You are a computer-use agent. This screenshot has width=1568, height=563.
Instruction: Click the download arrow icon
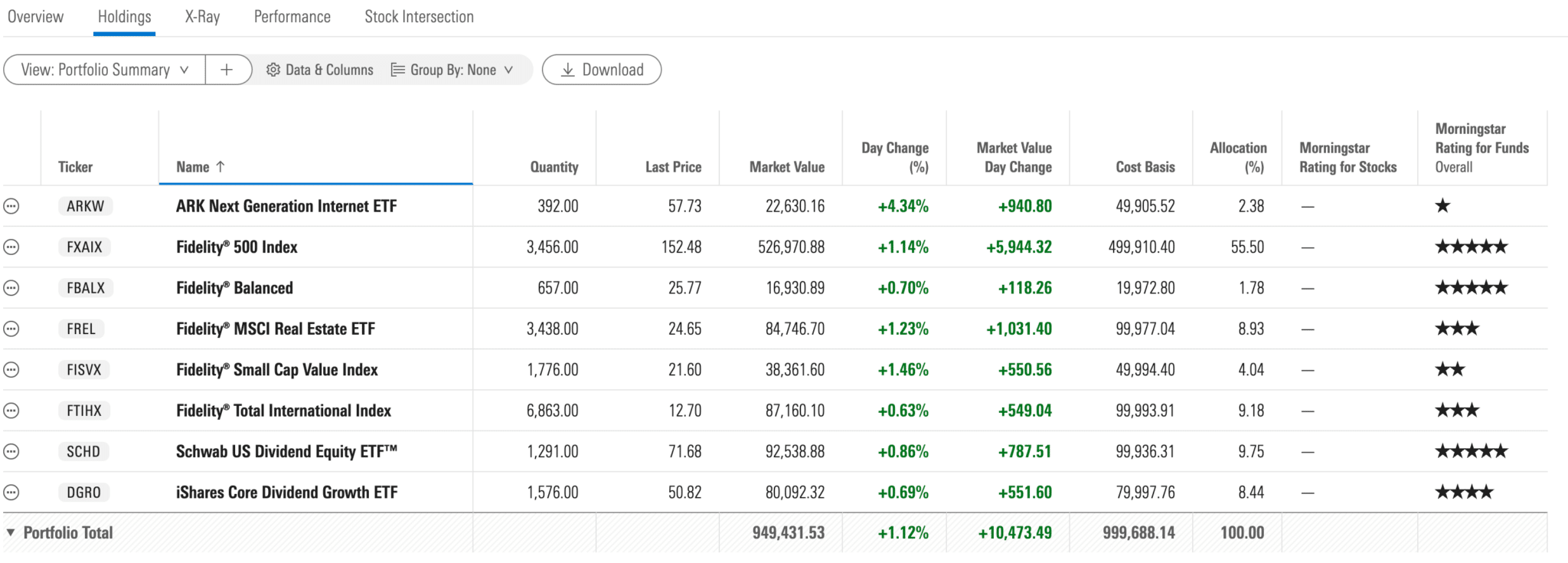pos(568,70)
